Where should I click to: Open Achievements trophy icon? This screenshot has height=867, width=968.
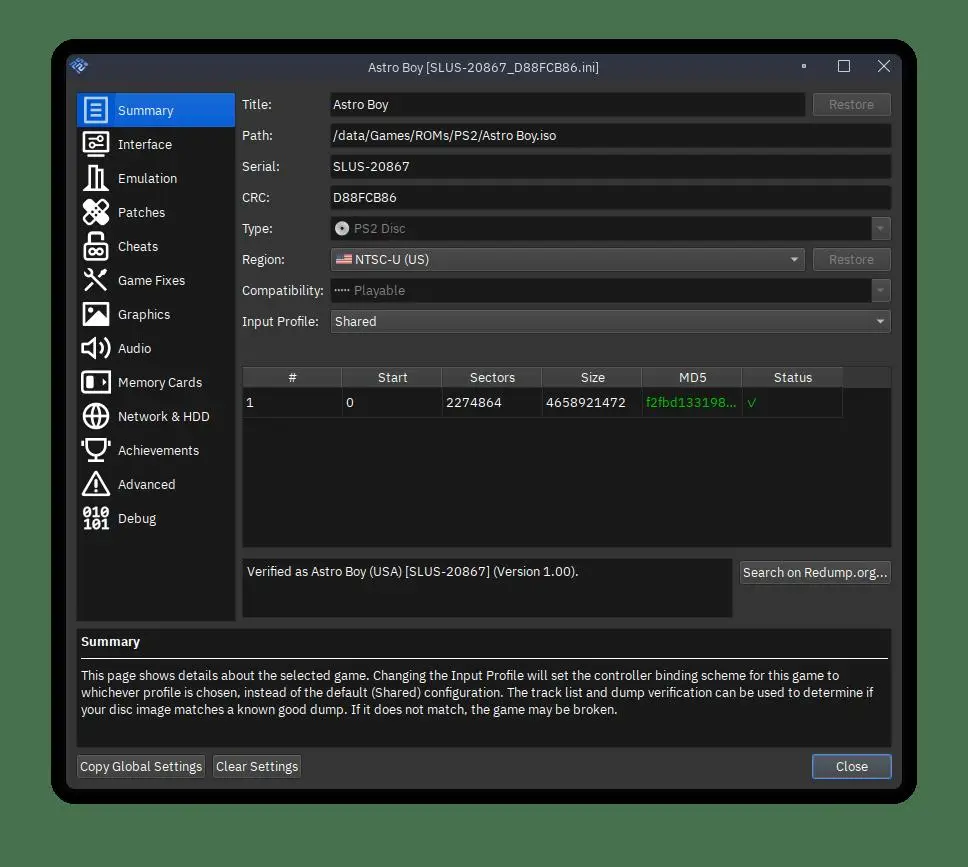[x=96, y=450]
